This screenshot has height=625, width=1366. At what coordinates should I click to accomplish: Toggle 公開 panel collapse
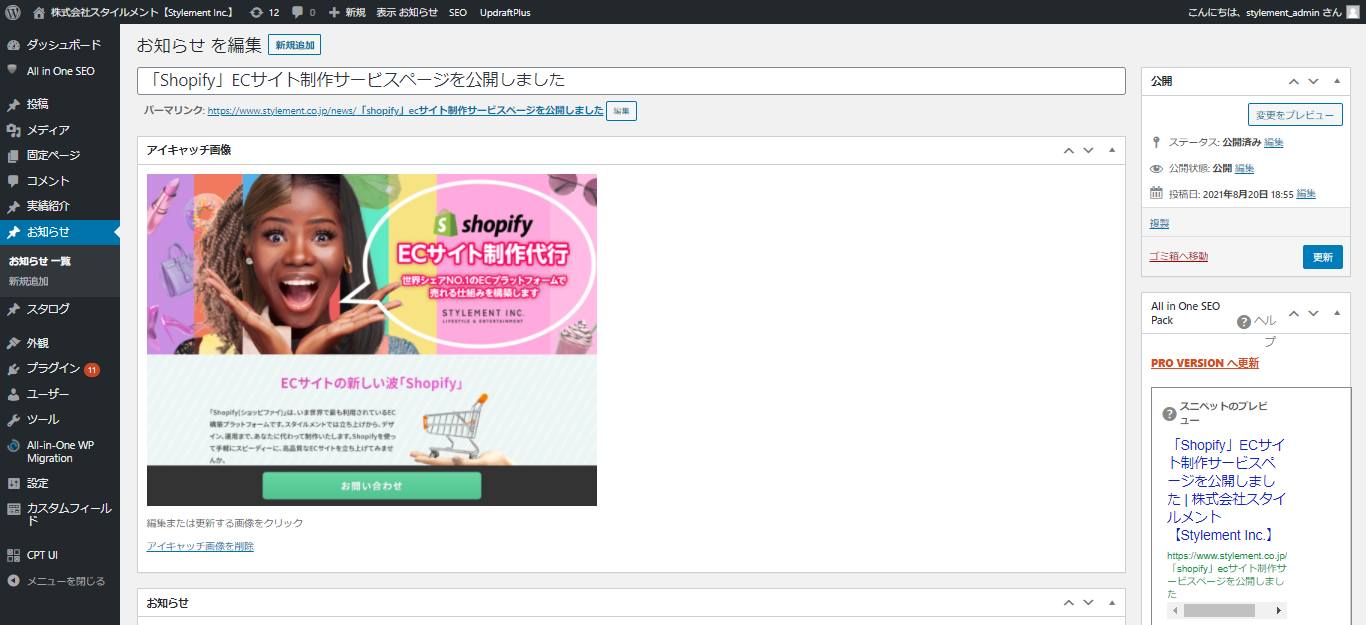[x=1337, y=81]
